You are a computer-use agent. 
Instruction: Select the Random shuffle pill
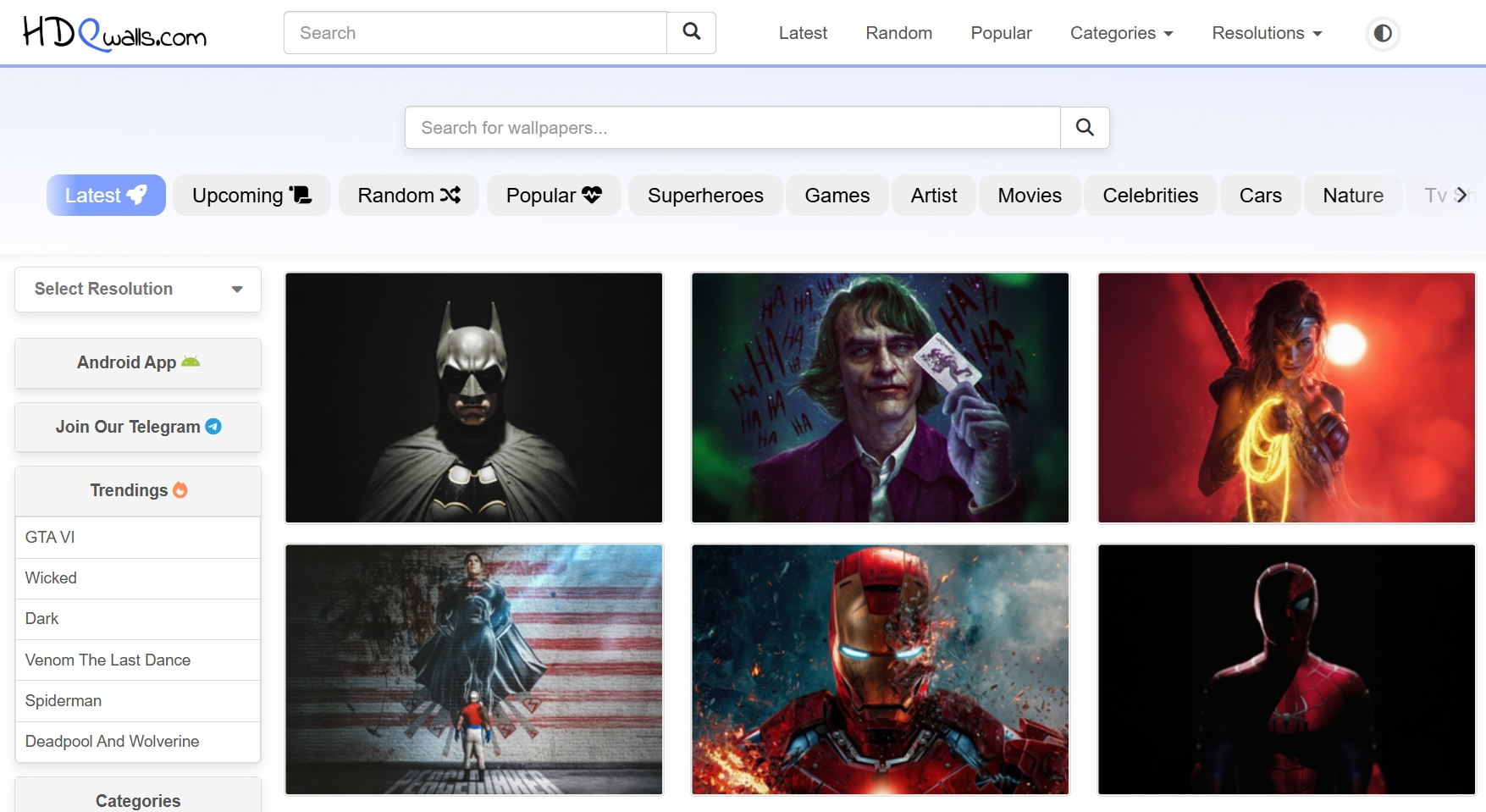(408, 196)
